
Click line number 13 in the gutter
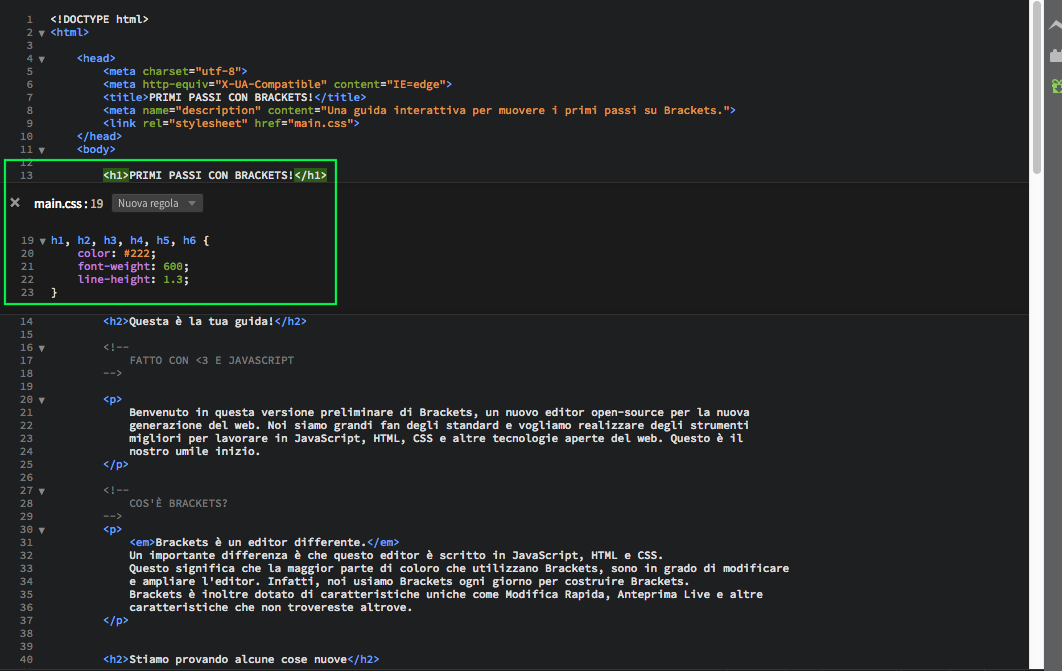pyautogui.click(x=27, y=176)
